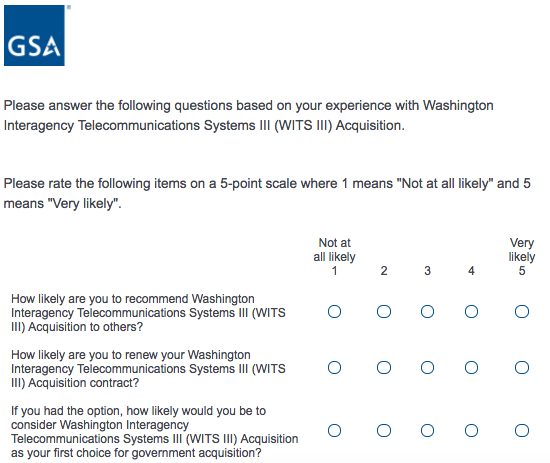Rate recommend WITS III as 3
550x463 pixels.
click(x=427, y=311)
